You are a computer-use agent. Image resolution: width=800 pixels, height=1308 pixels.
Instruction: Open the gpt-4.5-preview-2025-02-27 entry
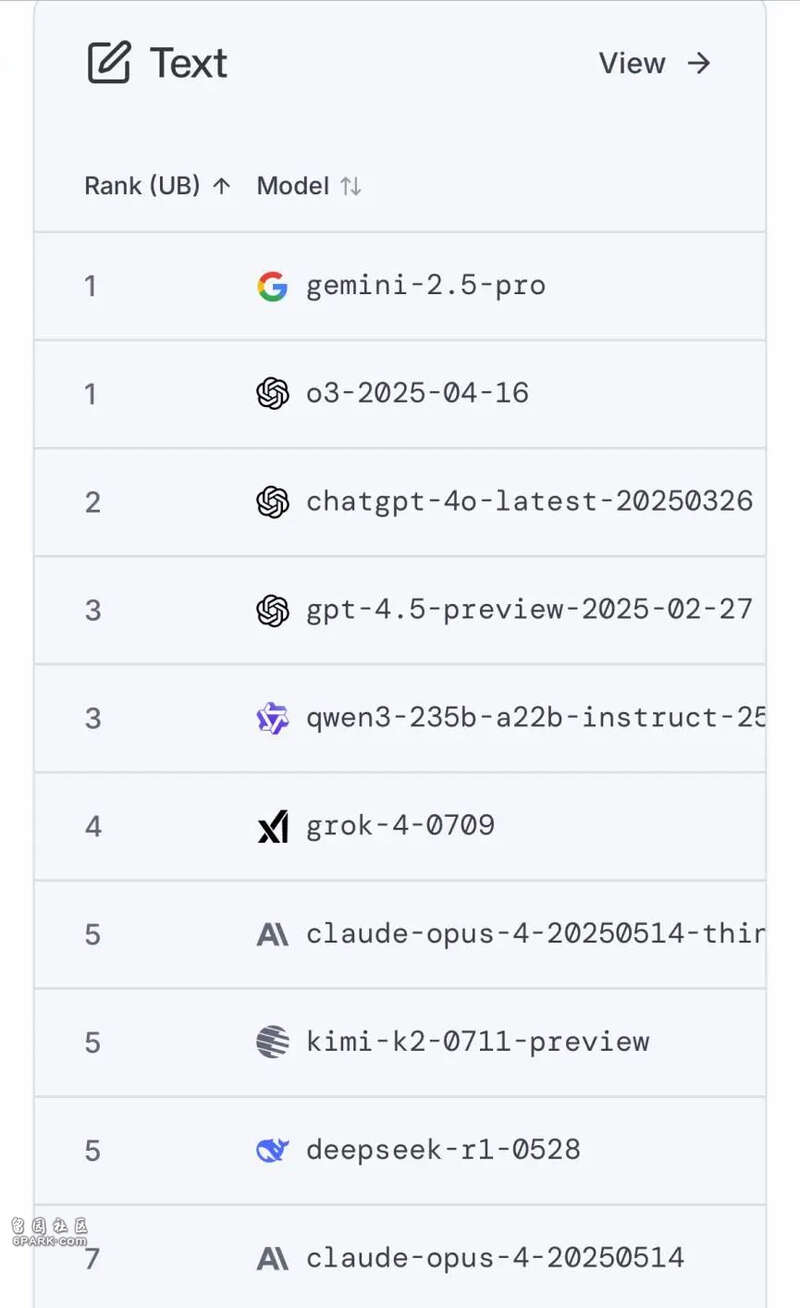pyautogui.click(x=529, y=610)
